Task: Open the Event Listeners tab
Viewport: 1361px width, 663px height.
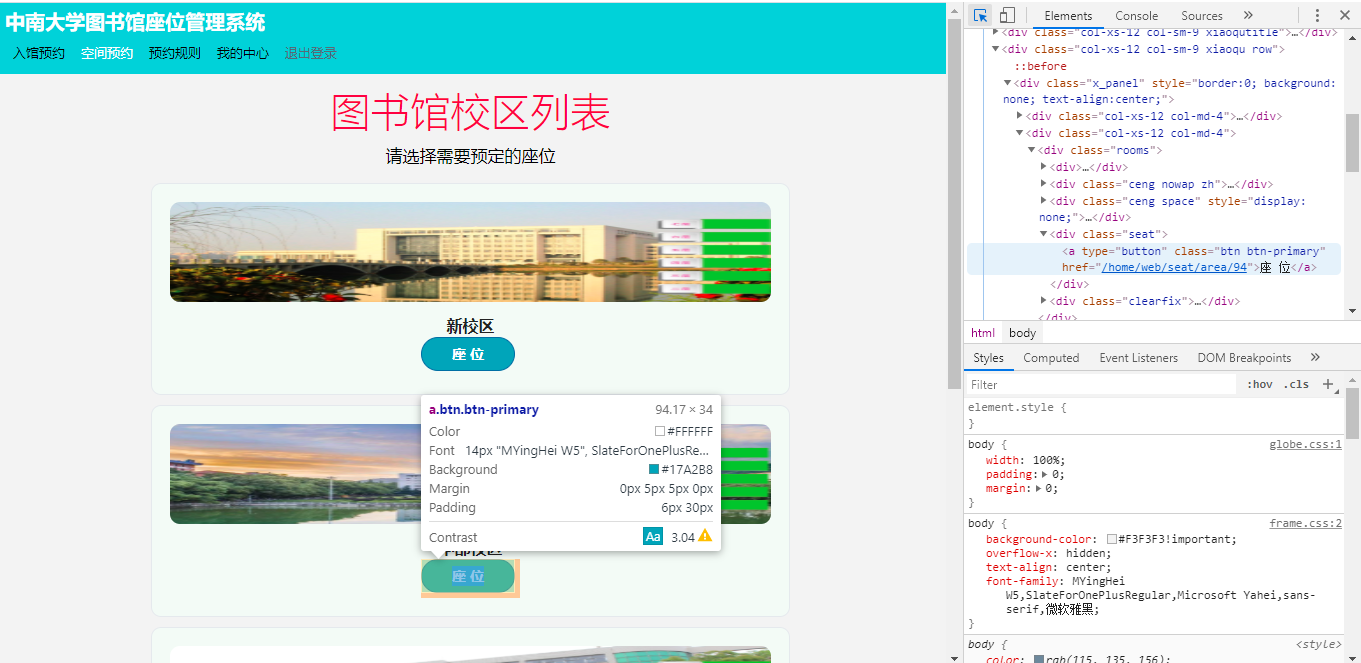Action: click(x=1138, y=358)
